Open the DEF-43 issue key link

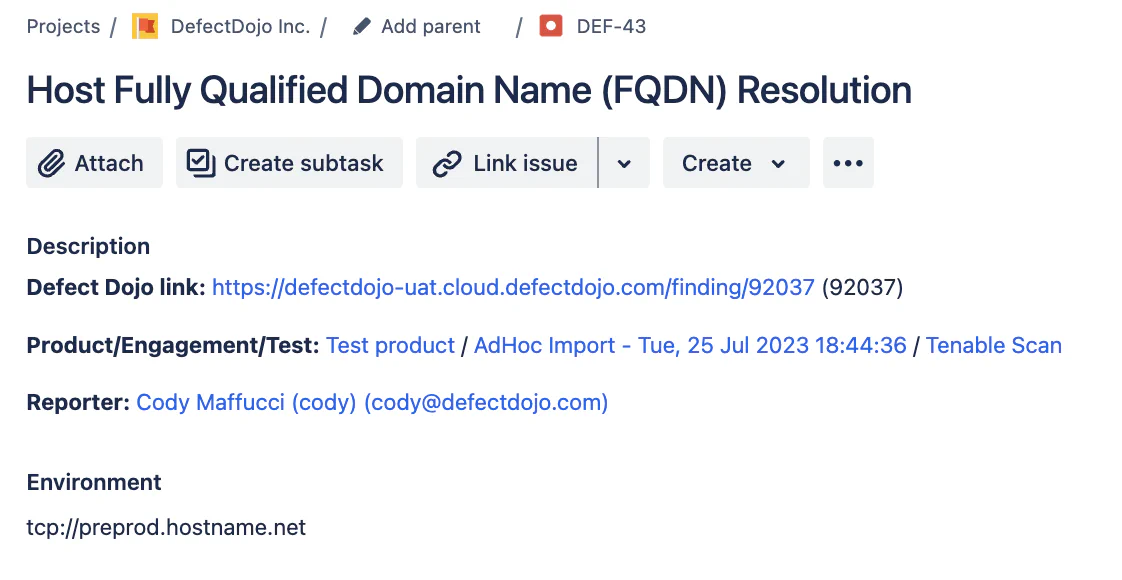611,27
